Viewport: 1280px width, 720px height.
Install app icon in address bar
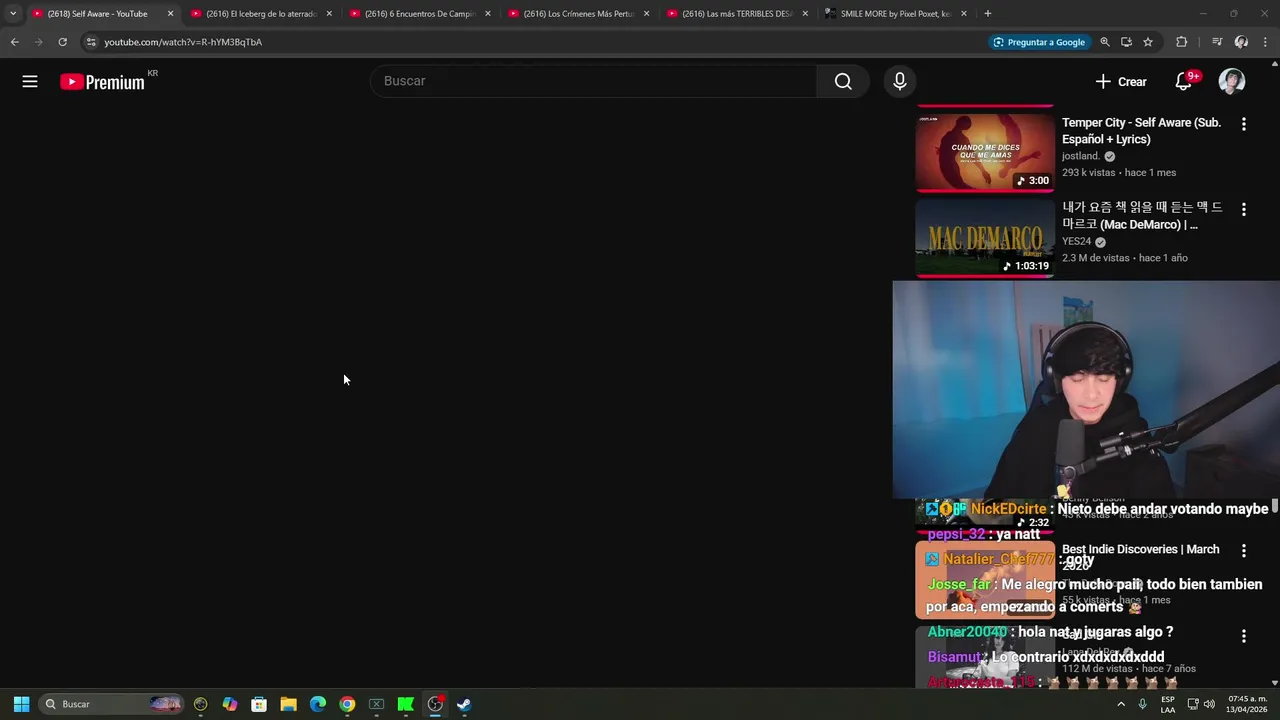[1126, 42]
